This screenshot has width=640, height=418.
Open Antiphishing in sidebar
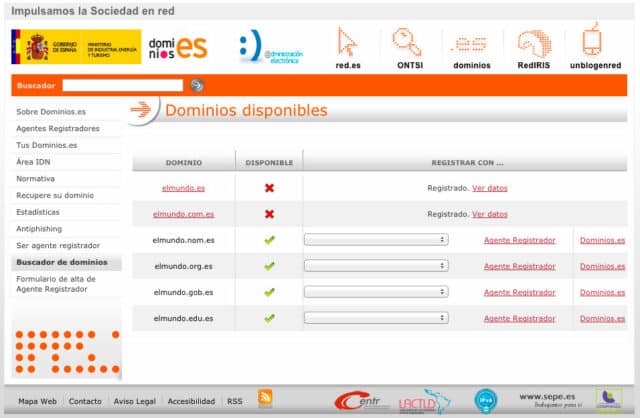click(39, 229)
